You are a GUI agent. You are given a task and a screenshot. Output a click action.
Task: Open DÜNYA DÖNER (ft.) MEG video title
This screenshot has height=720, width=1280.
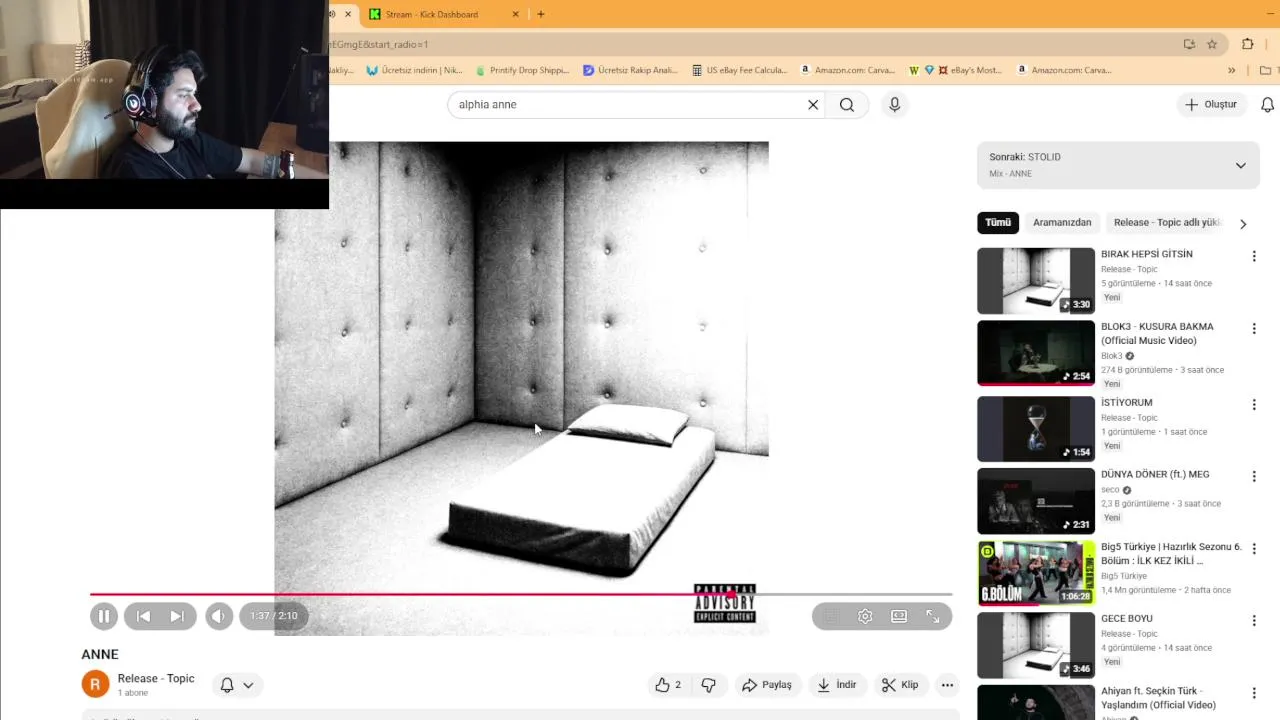tap(1155, 474)
